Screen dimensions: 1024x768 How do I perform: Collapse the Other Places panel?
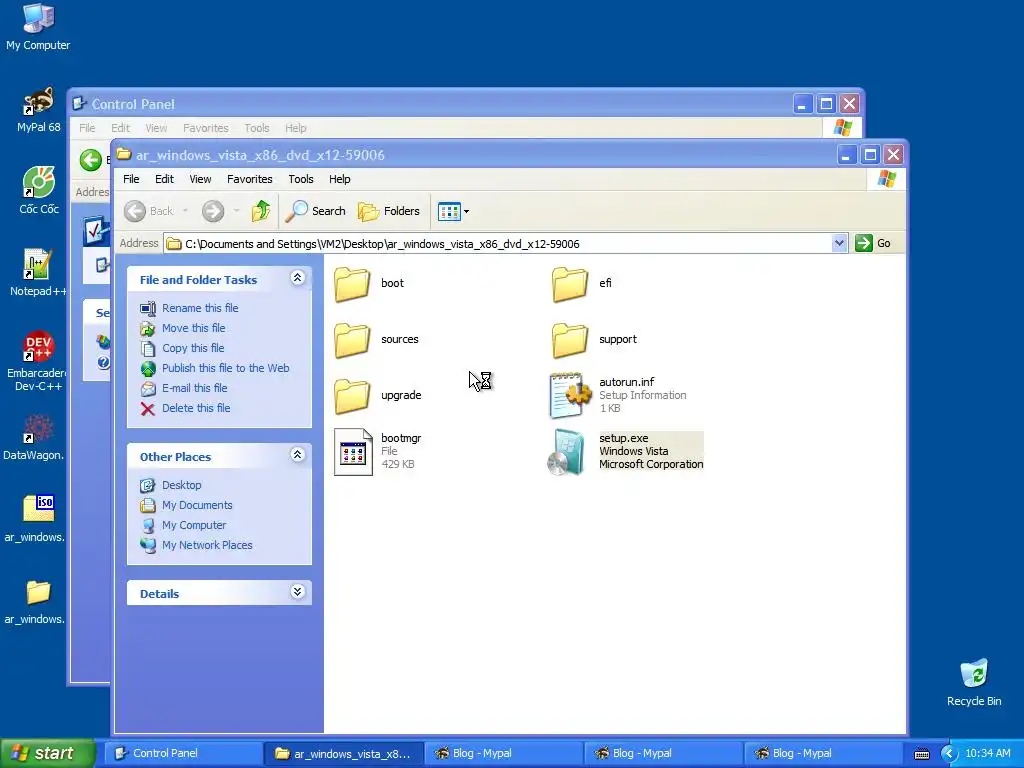(x=297, y=455)
